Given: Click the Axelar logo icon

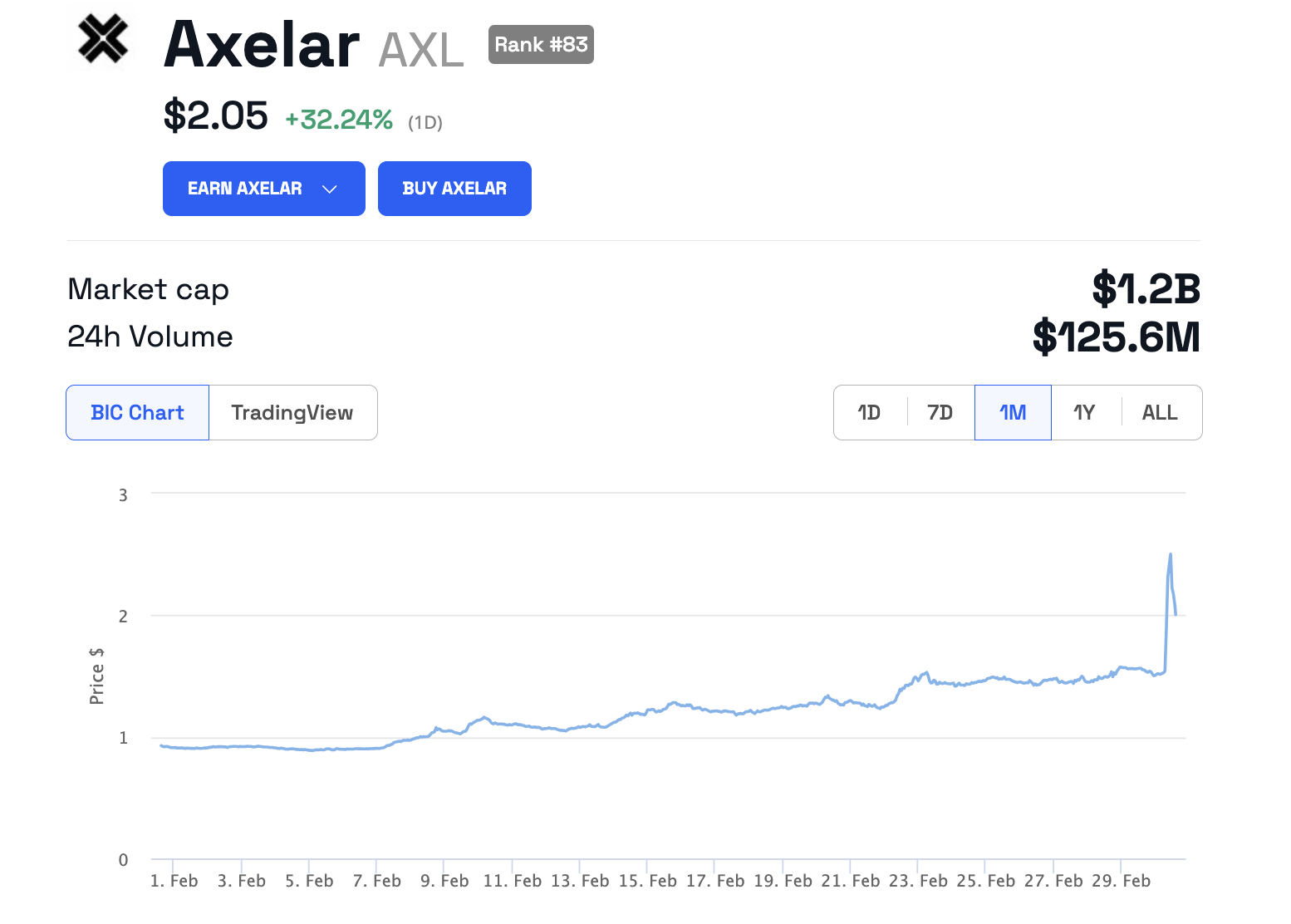Looking at the screenshot, I should 103,39.
